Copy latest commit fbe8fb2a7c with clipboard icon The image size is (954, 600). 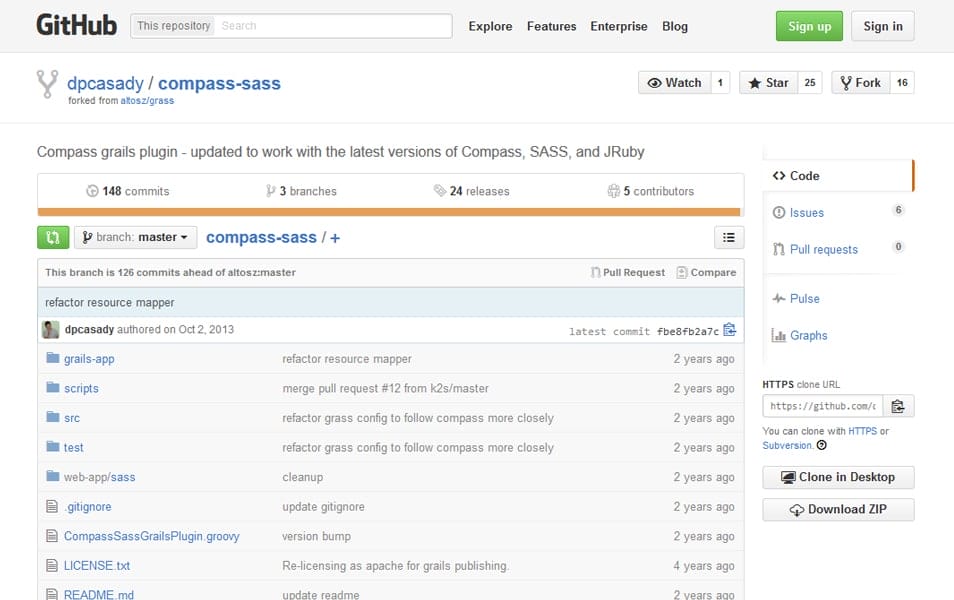point(731,328)
